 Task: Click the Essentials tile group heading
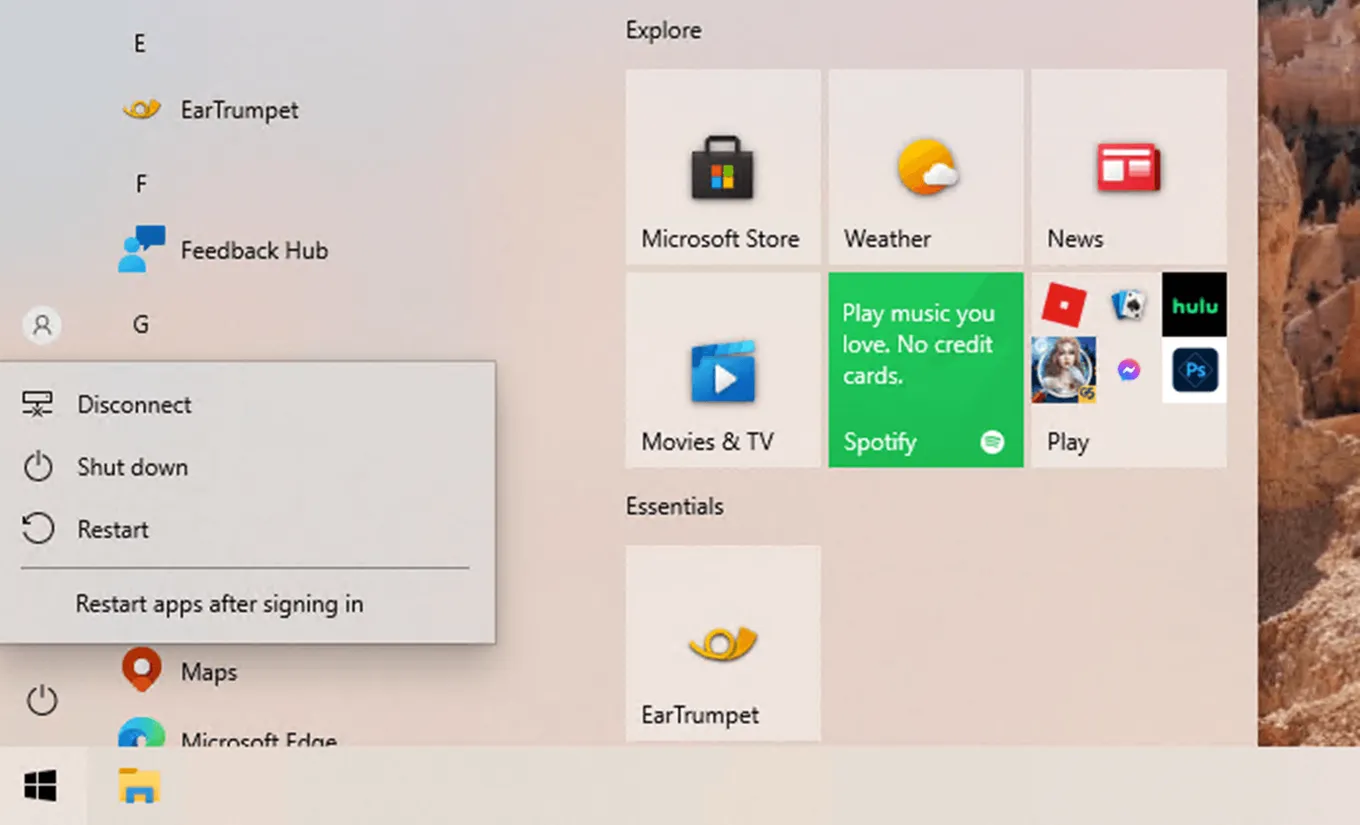(675, 507)
